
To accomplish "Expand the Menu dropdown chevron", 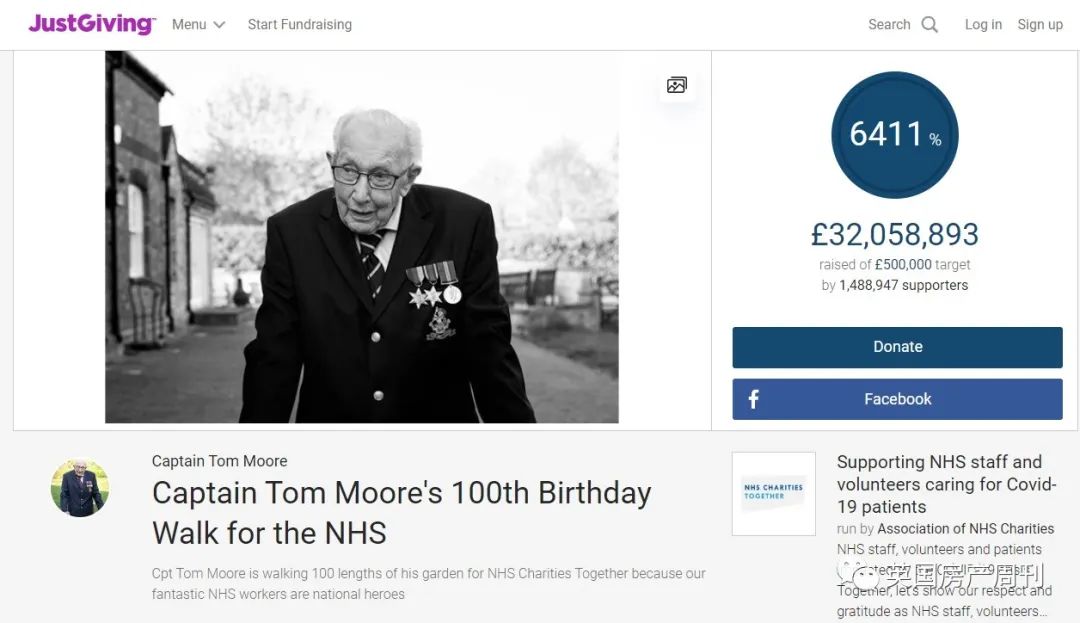I will [x=220, y=25].
